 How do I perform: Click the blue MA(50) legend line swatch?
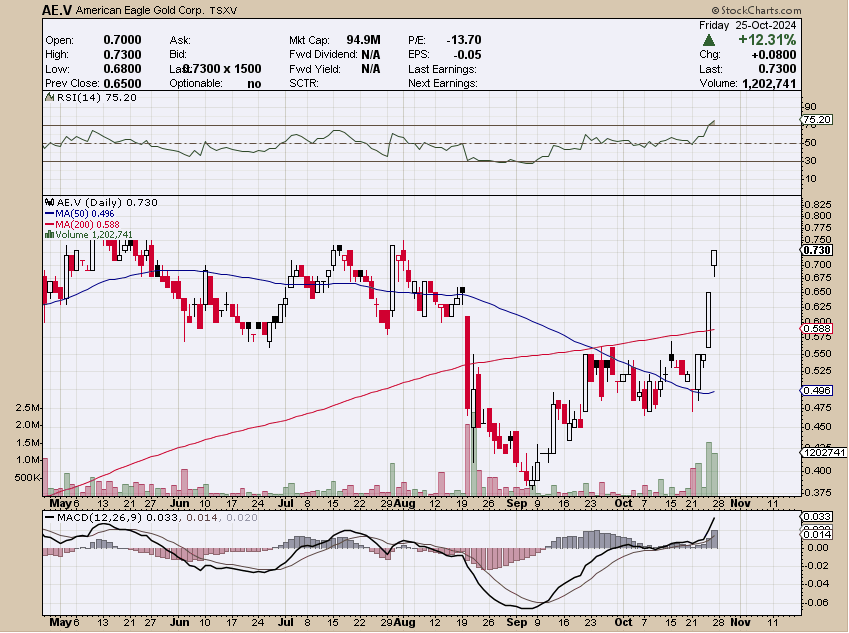[49, 214]
